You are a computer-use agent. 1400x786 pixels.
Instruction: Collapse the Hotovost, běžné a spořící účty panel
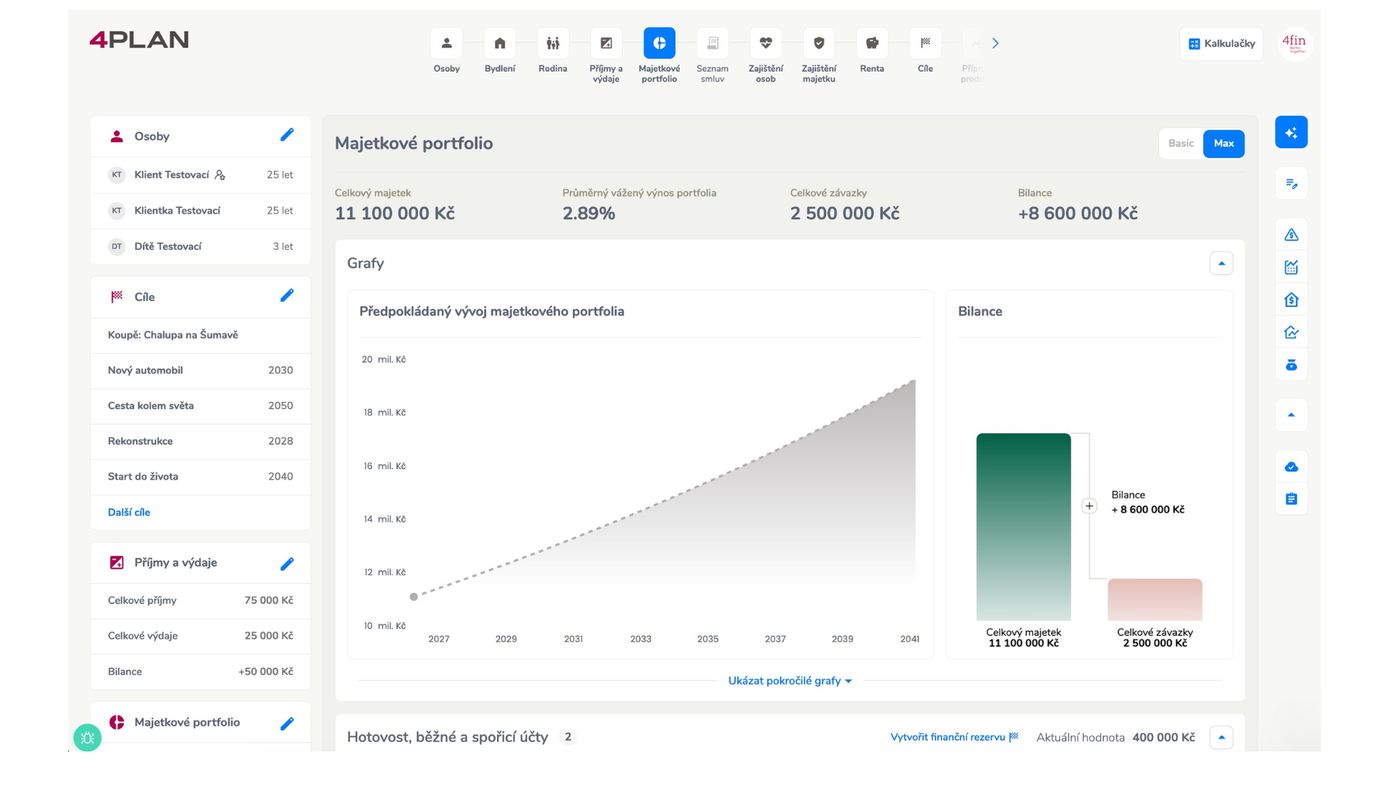click(x=1220, y=737)
